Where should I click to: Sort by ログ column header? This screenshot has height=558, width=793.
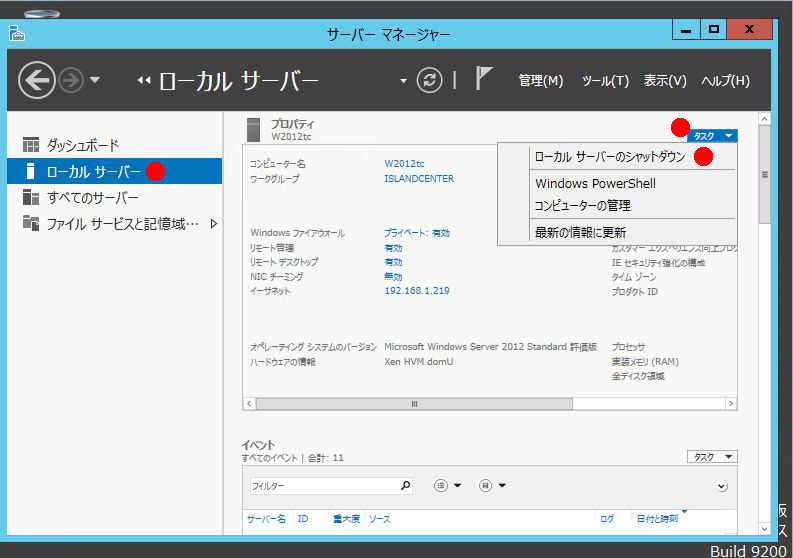[x=607, y=519]
